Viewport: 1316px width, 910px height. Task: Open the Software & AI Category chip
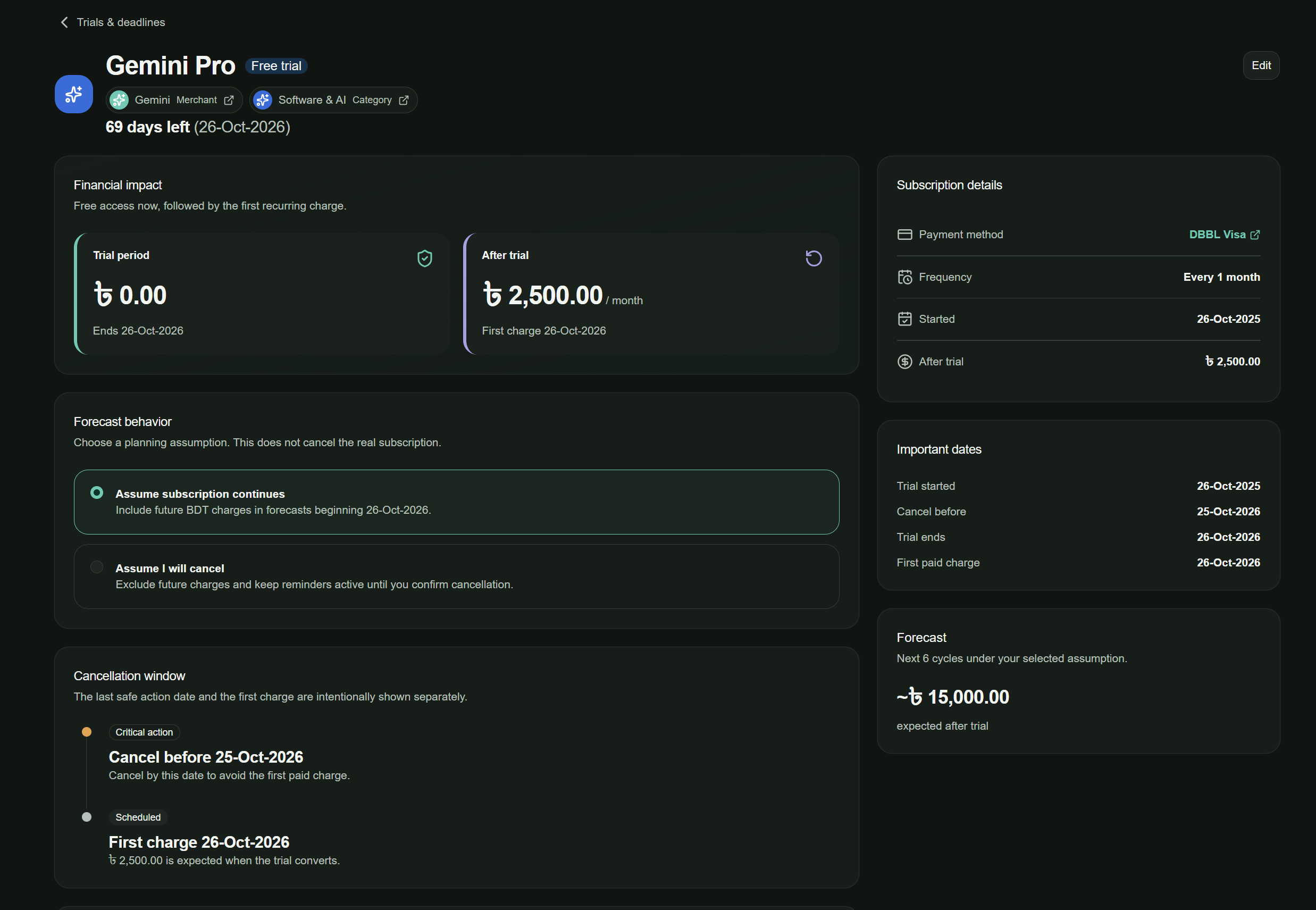(333, 101)
